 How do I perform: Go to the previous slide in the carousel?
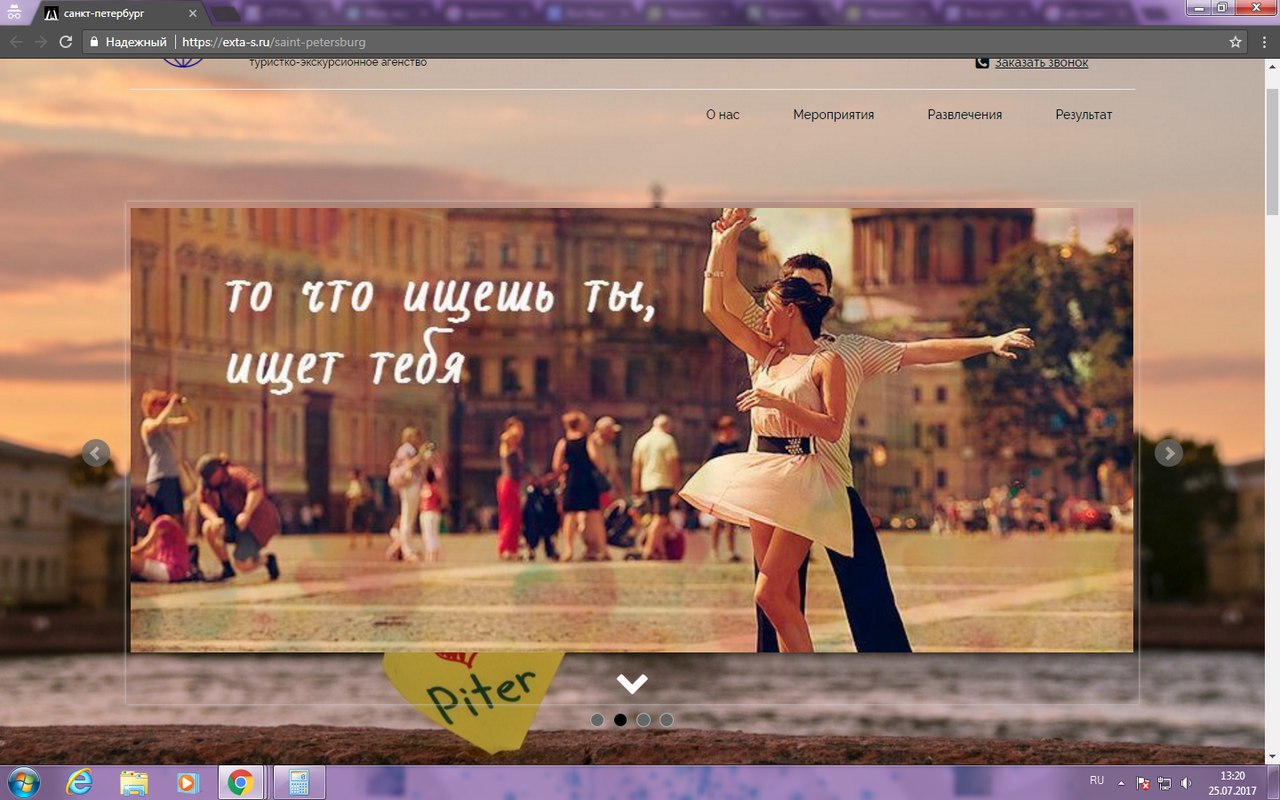point(95,453)
